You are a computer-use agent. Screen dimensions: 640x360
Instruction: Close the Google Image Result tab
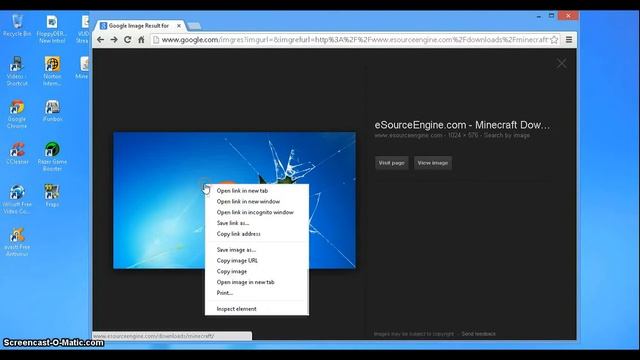(179, 25)
